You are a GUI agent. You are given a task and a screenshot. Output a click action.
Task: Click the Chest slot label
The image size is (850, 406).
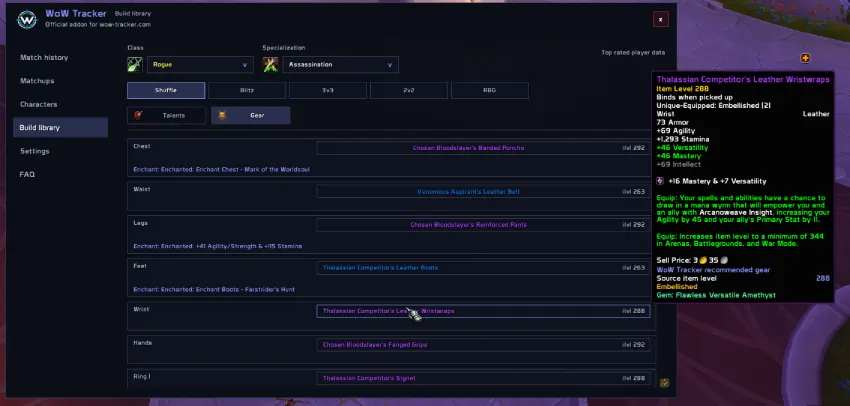click(x=141, y=146)
